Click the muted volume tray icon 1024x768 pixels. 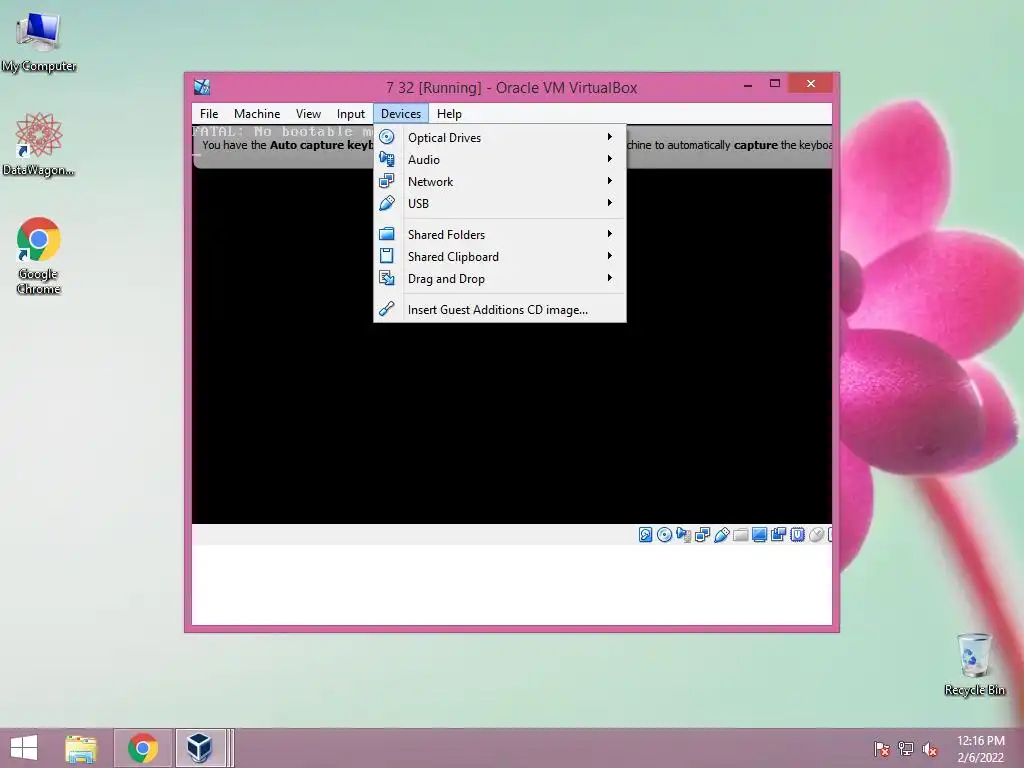tap(930, 748)
